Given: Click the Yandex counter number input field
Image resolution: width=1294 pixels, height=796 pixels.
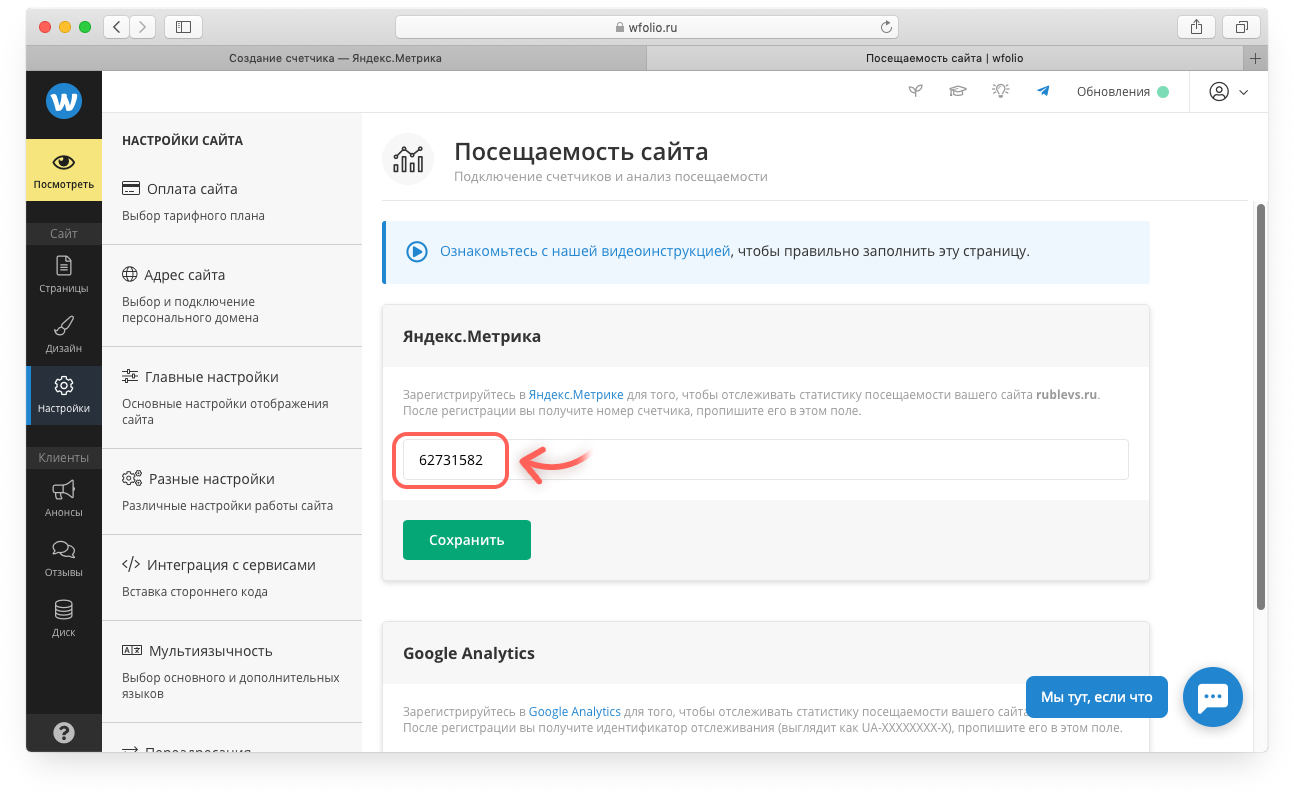Looking at the screenshot, I should (x=766, y=460).
